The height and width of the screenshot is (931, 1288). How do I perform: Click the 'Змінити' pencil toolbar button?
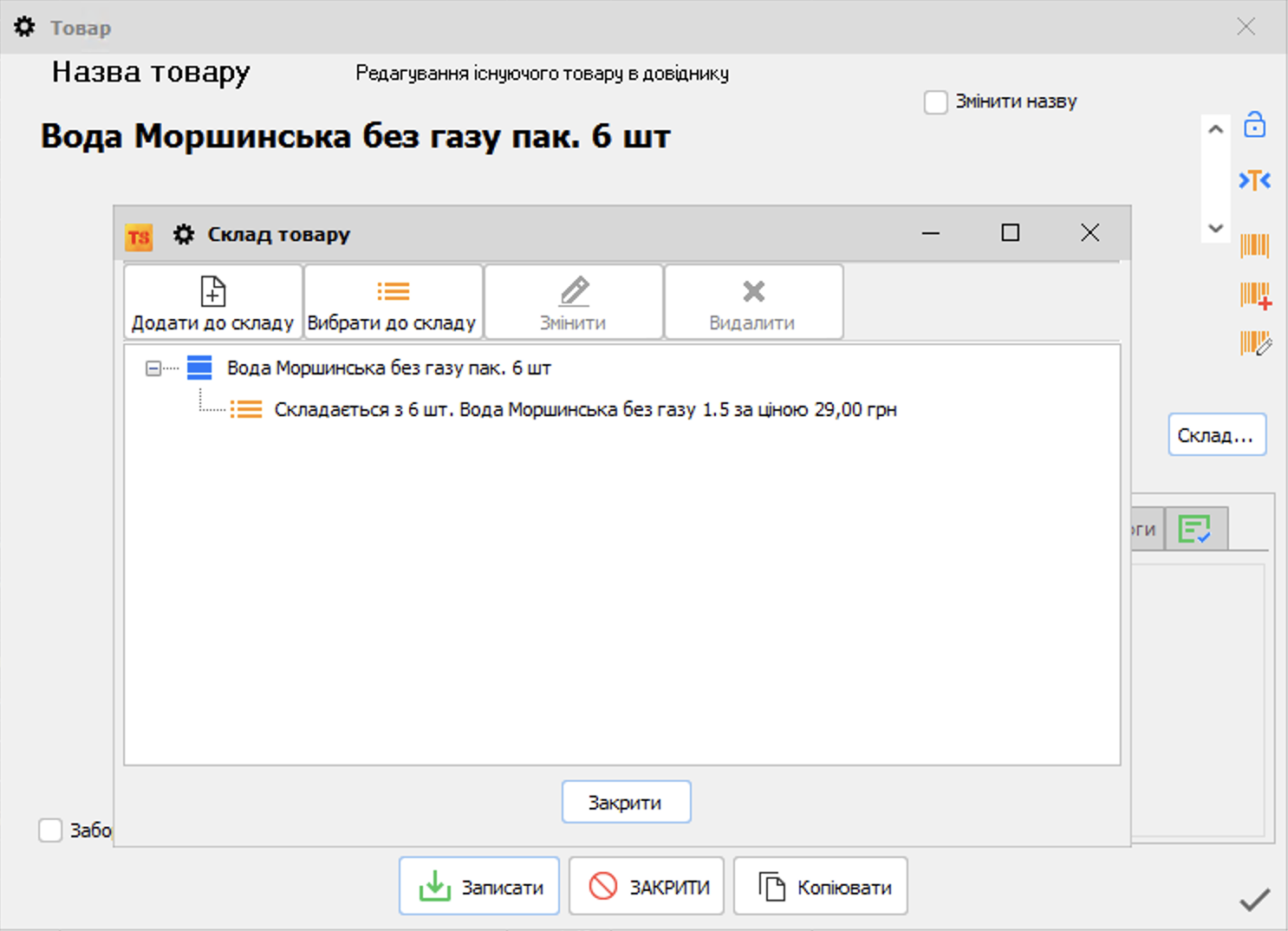click(573, 303)
